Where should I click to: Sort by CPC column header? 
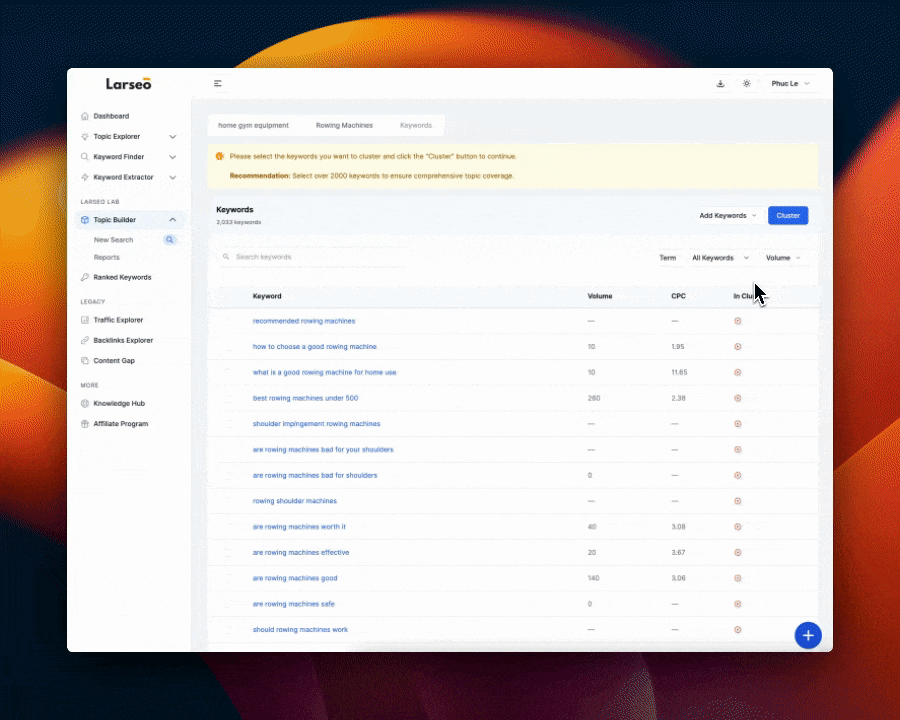[678, 296]
